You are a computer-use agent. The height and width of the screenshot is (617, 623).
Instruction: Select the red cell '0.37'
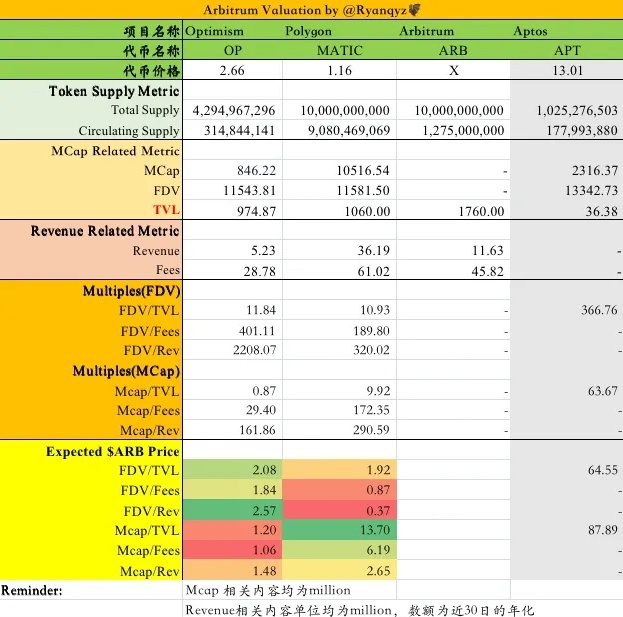pos(339,510)
